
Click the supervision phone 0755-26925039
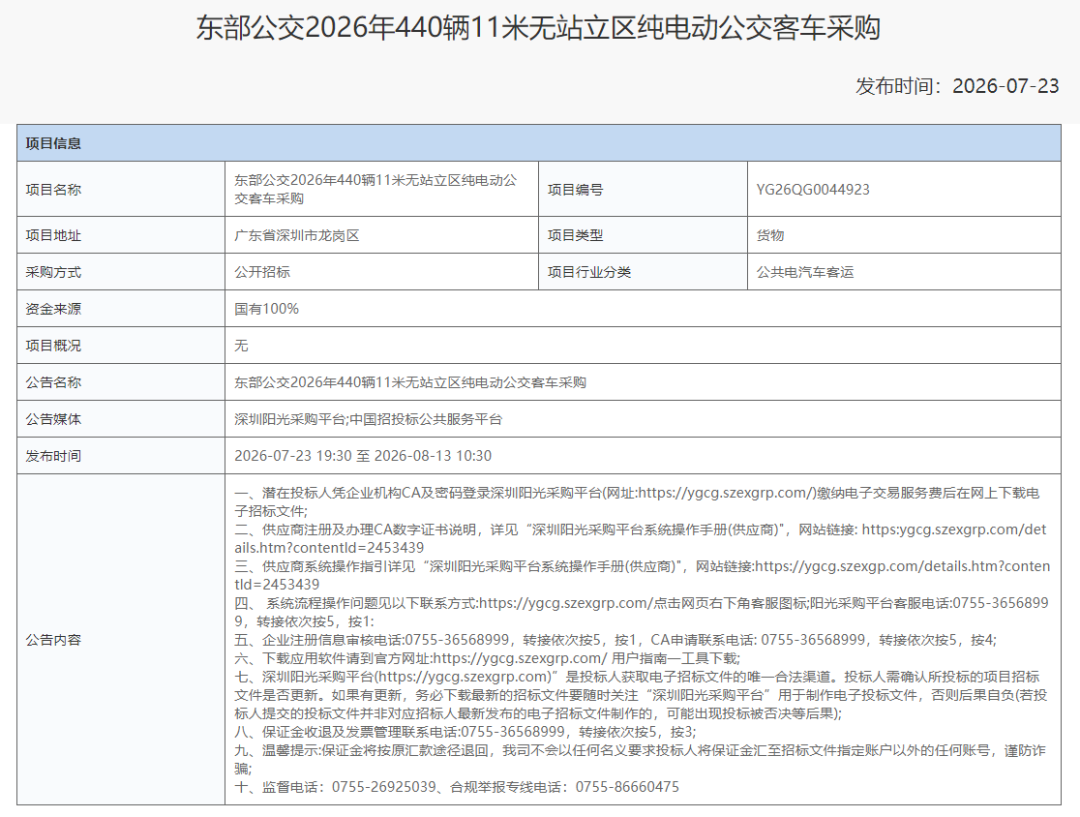(x=384, y=787)
